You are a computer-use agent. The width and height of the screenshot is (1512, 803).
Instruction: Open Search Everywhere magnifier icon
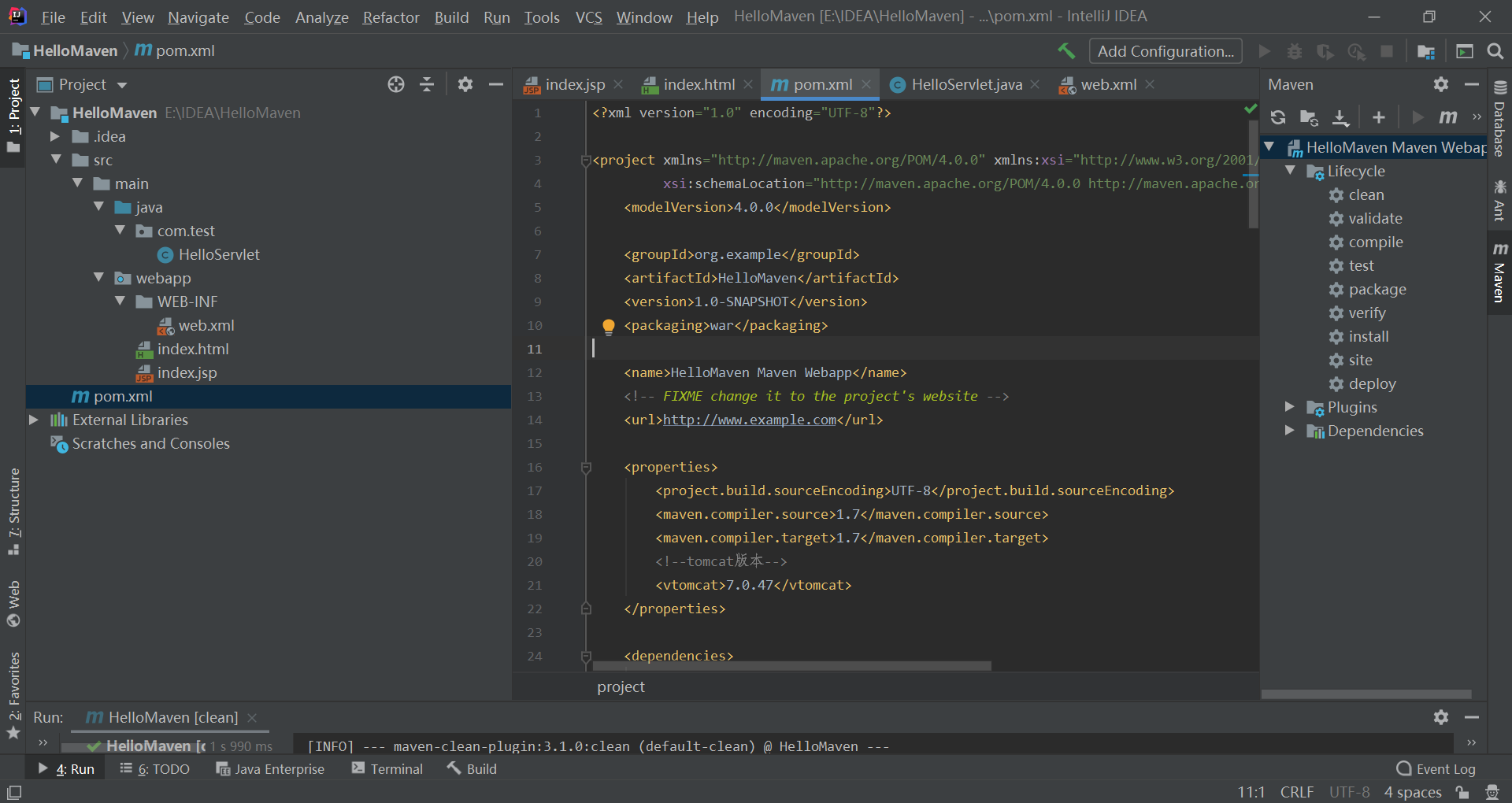(x=1495, y=50)
